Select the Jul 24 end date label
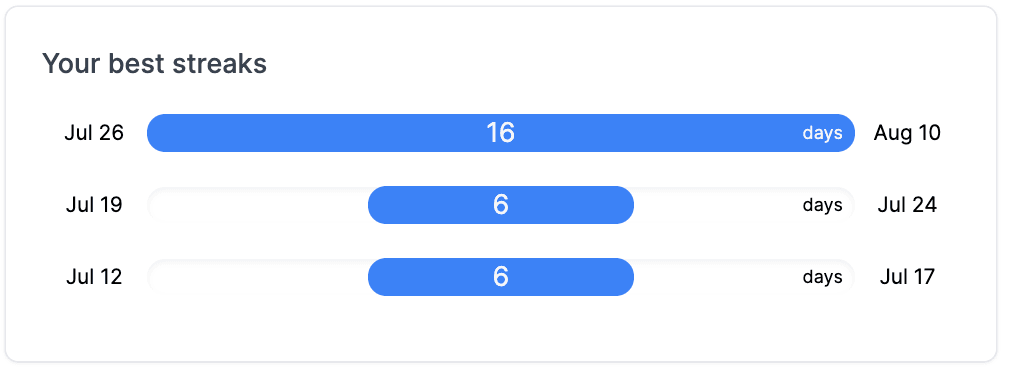The height and width of the screenshot is (378, 1014). pyautogui.click(x=907, y=205)
